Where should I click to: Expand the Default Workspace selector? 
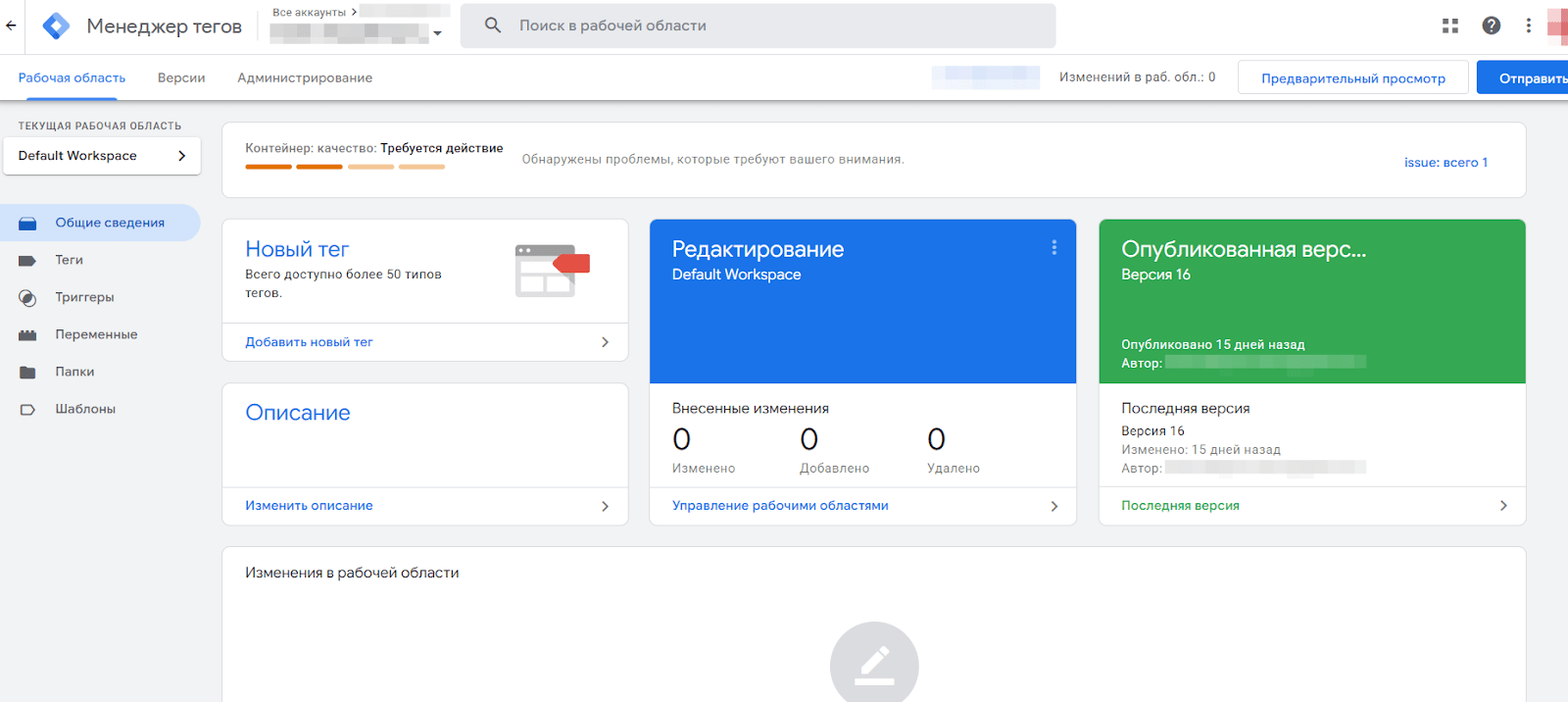click(102, 156)
